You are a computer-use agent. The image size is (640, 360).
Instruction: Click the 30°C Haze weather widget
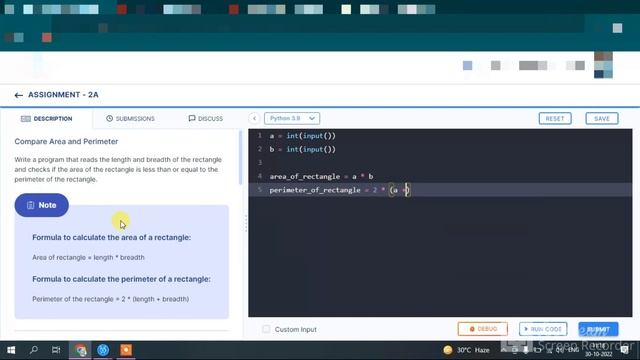(x=466, y=350)
